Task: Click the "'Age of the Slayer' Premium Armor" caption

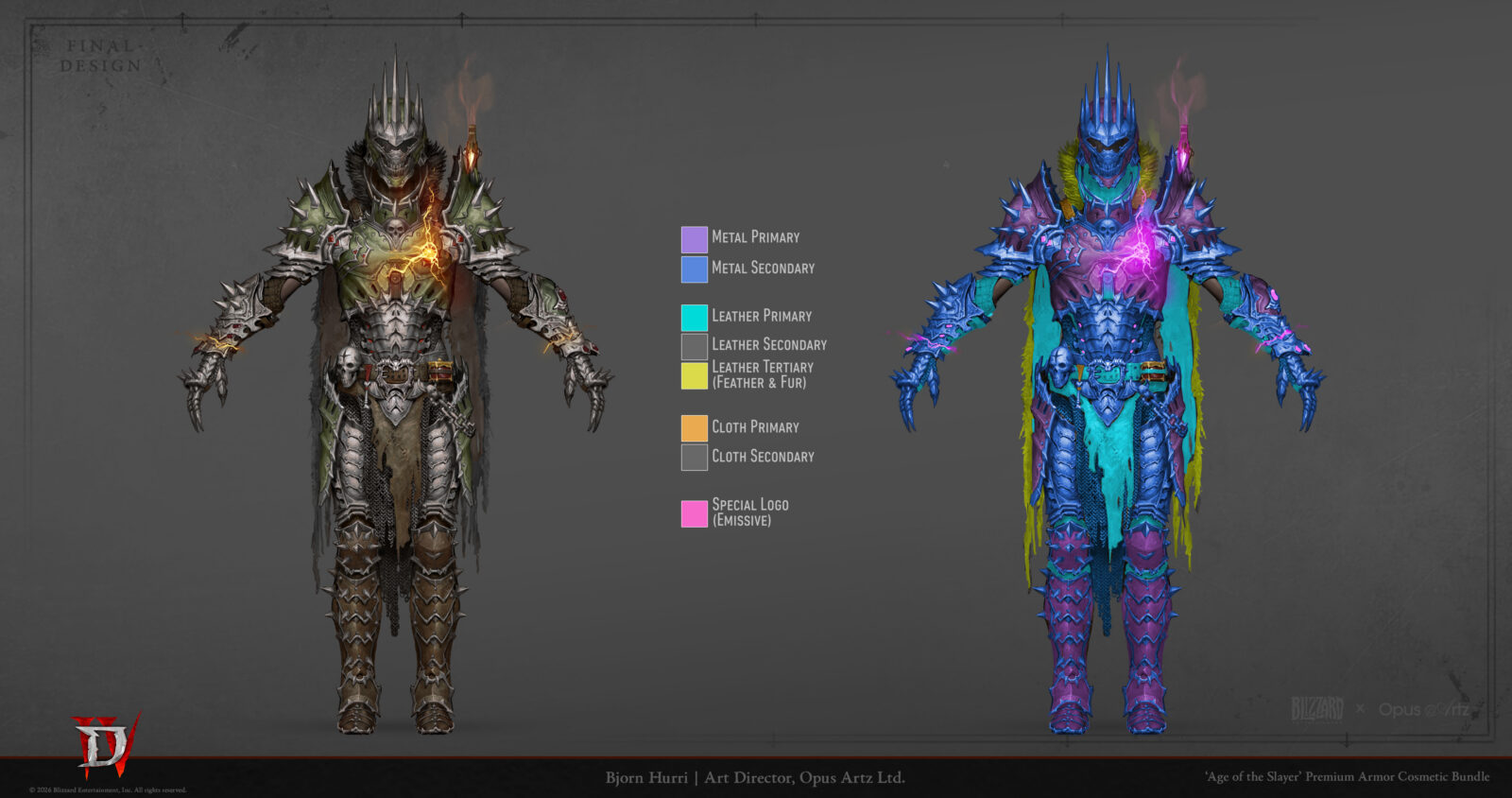Action: click(1347, 777)
